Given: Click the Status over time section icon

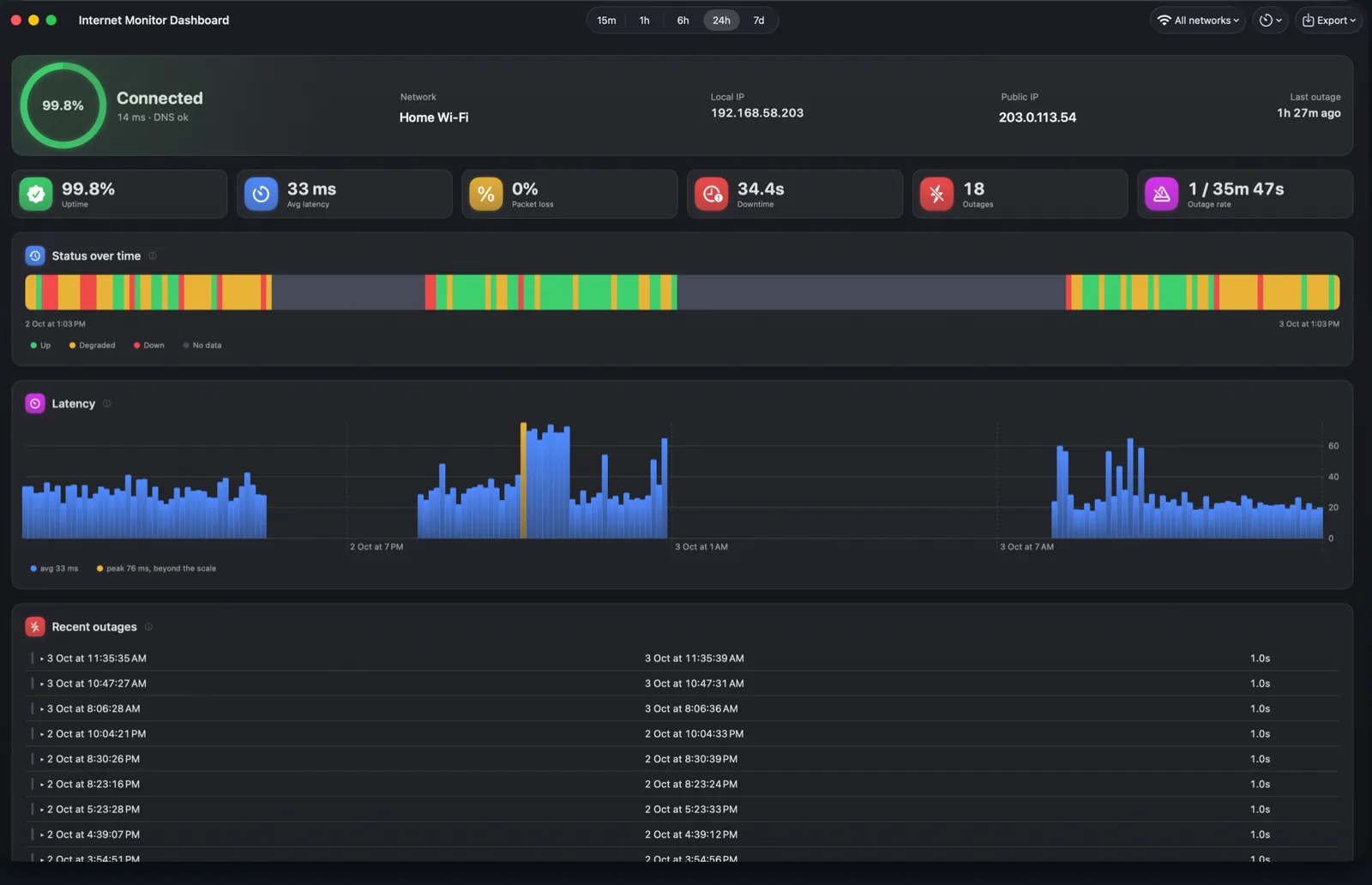Looking at the screenshot, I should pos(35,256).
